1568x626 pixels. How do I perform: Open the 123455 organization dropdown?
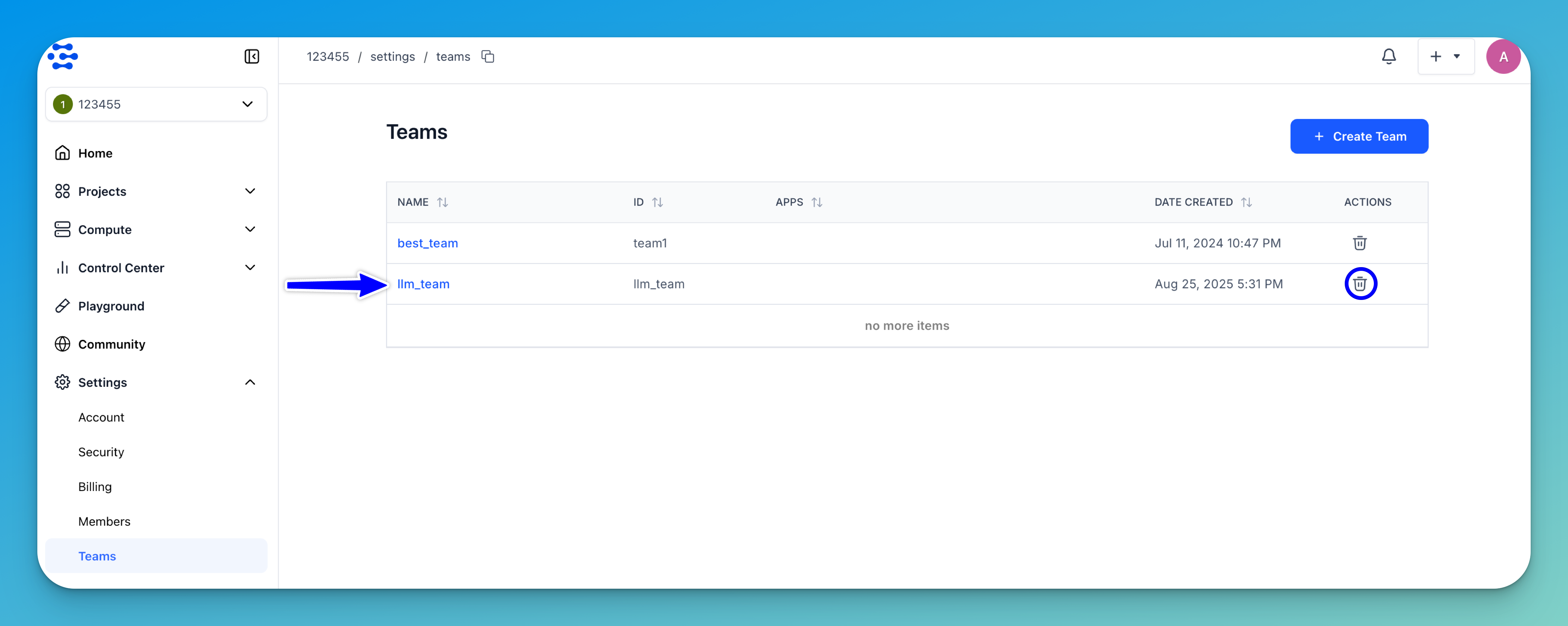click(156, 104)
